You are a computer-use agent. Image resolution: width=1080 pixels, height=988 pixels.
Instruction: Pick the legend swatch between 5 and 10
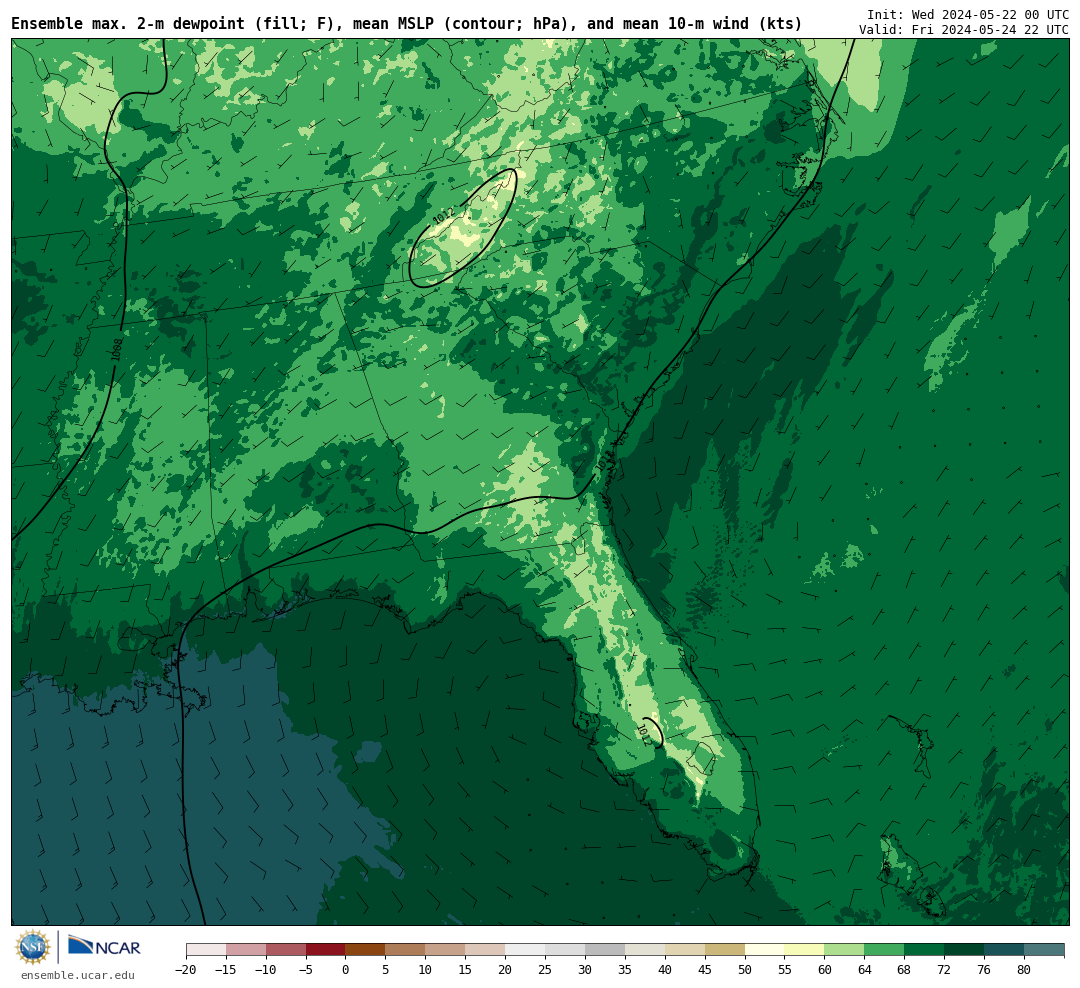click(406, 950)
